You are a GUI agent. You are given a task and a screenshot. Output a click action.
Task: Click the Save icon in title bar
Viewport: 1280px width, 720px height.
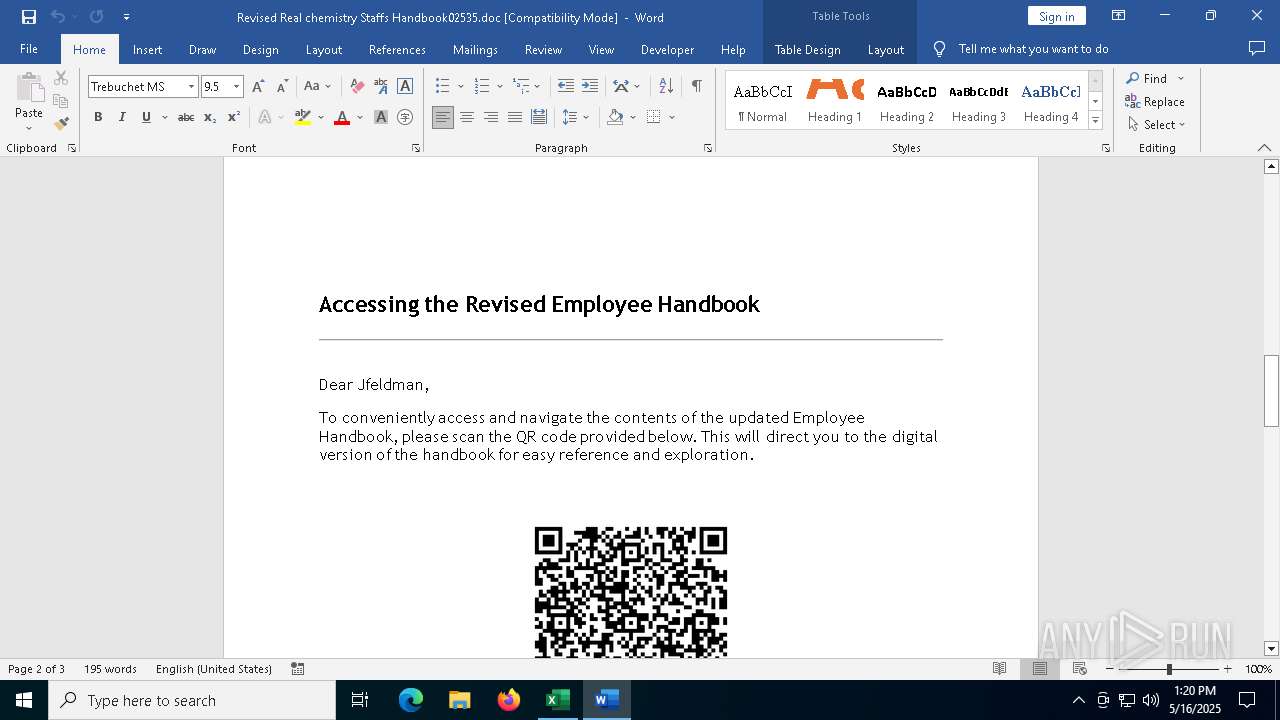click(29, 17)
